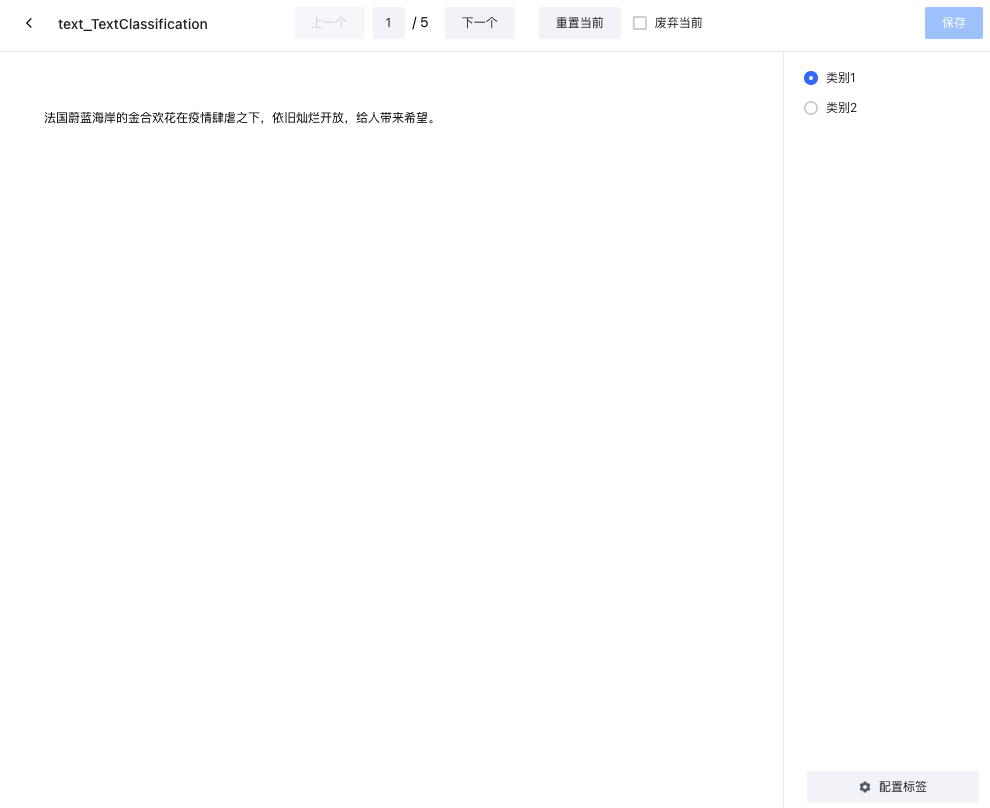This screenshot has height=808, width=990.
Task: Click the 废弃当前 label text
Action: coord(678,23)
